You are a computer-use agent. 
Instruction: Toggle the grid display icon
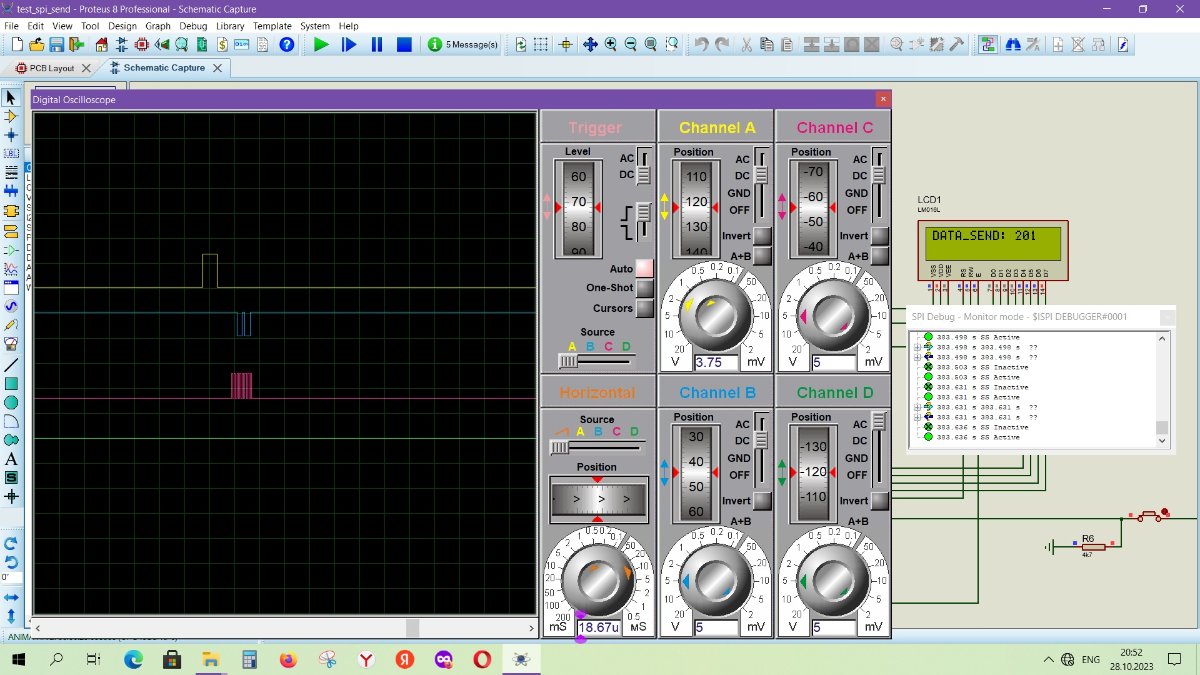click(x=541, y=44)
